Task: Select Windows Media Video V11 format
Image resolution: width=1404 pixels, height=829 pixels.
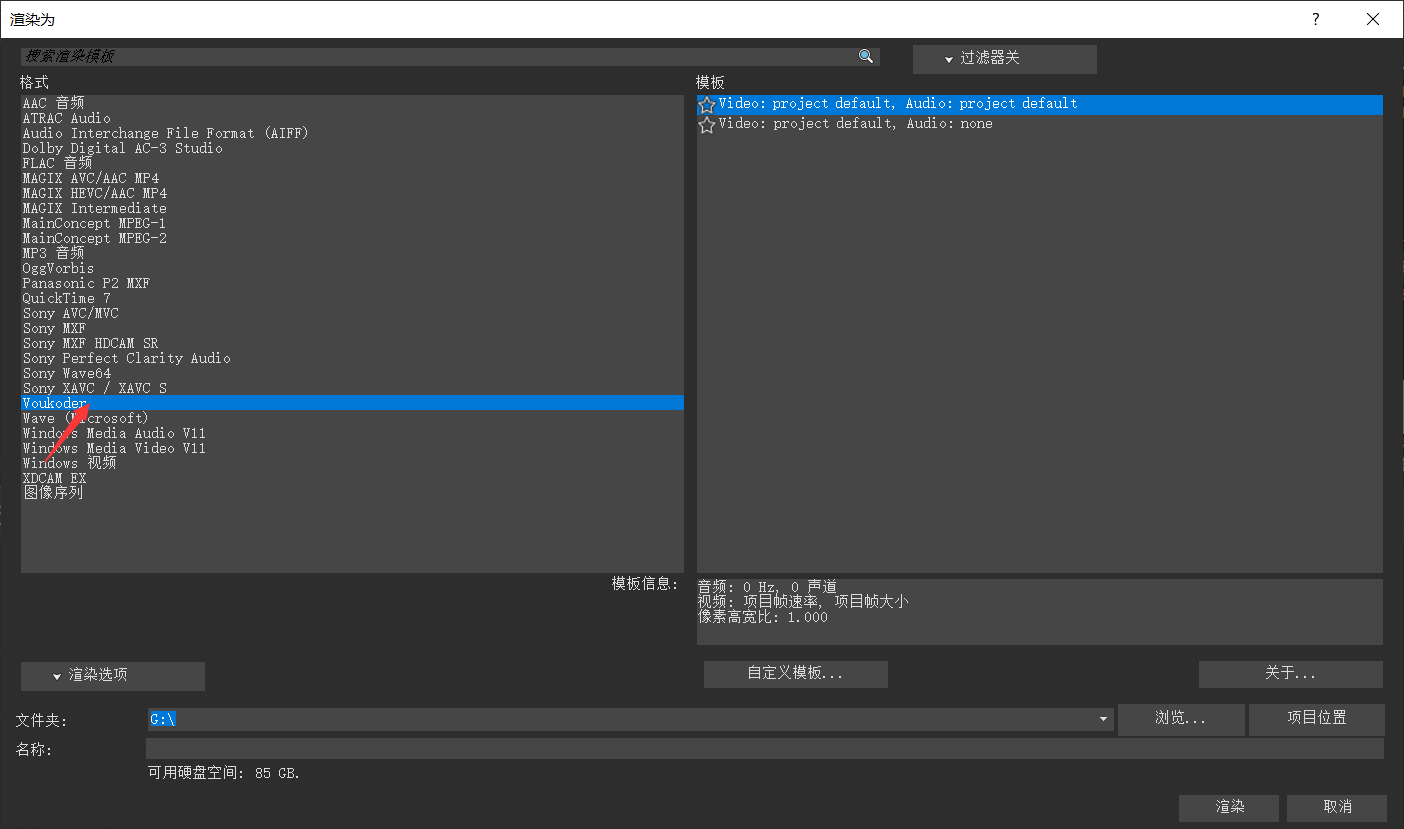Action: pos(352,448)
